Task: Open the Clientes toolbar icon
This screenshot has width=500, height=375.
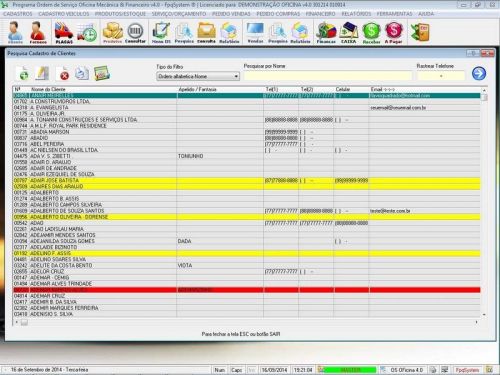Action: point(15,32)
